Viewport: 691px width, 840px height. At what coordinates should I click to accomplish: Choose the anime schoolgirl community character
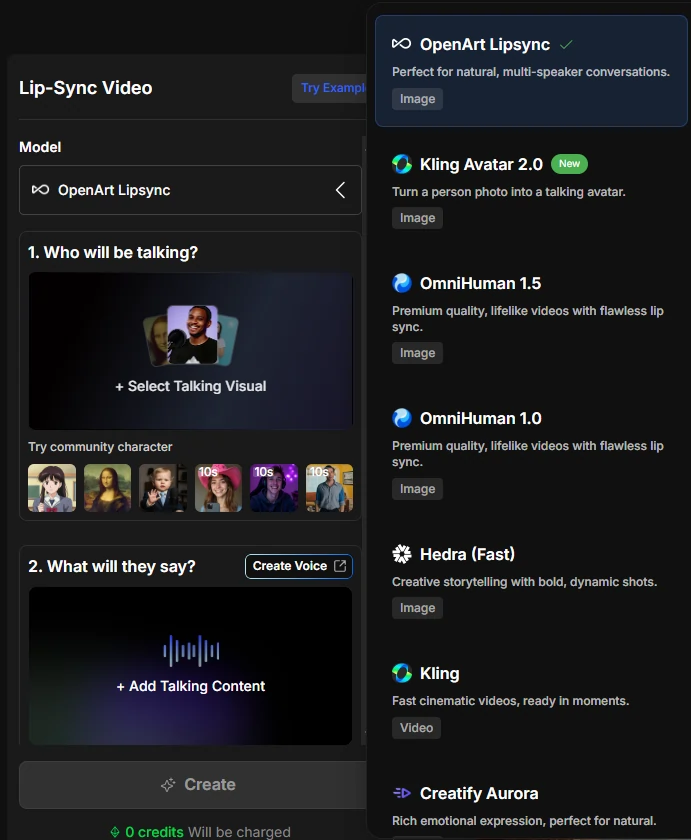(x=52, y=488)
